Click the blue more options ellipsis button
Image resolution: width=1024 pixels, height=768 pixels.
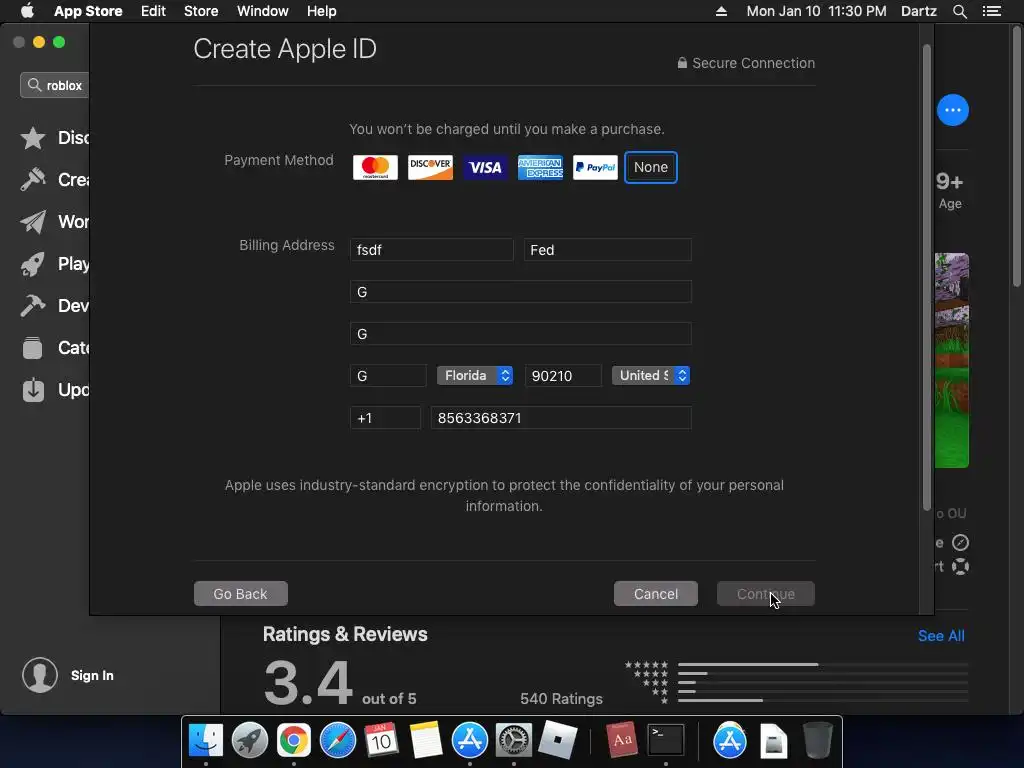coord(953,110)
